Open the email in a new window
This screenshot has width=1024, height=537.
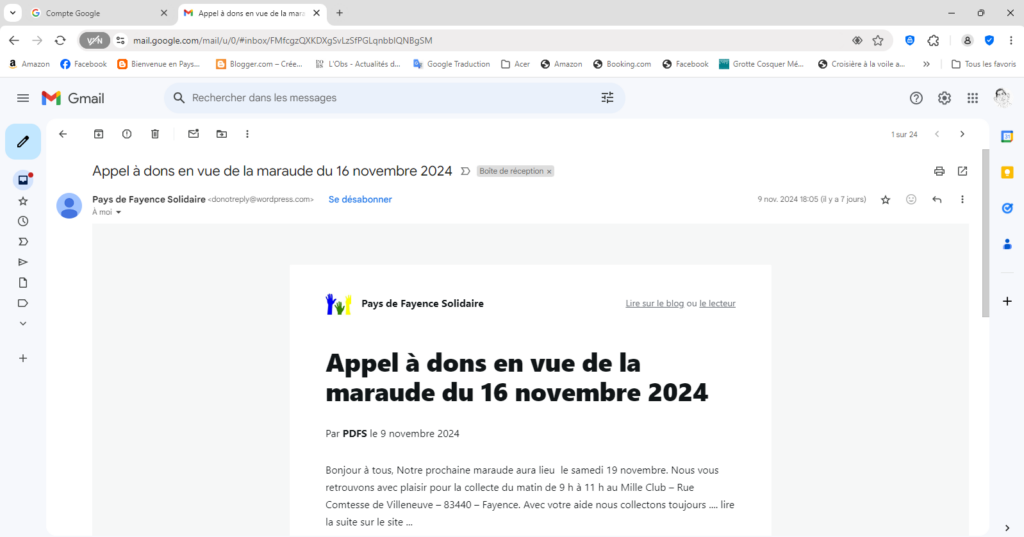(963, 171)
